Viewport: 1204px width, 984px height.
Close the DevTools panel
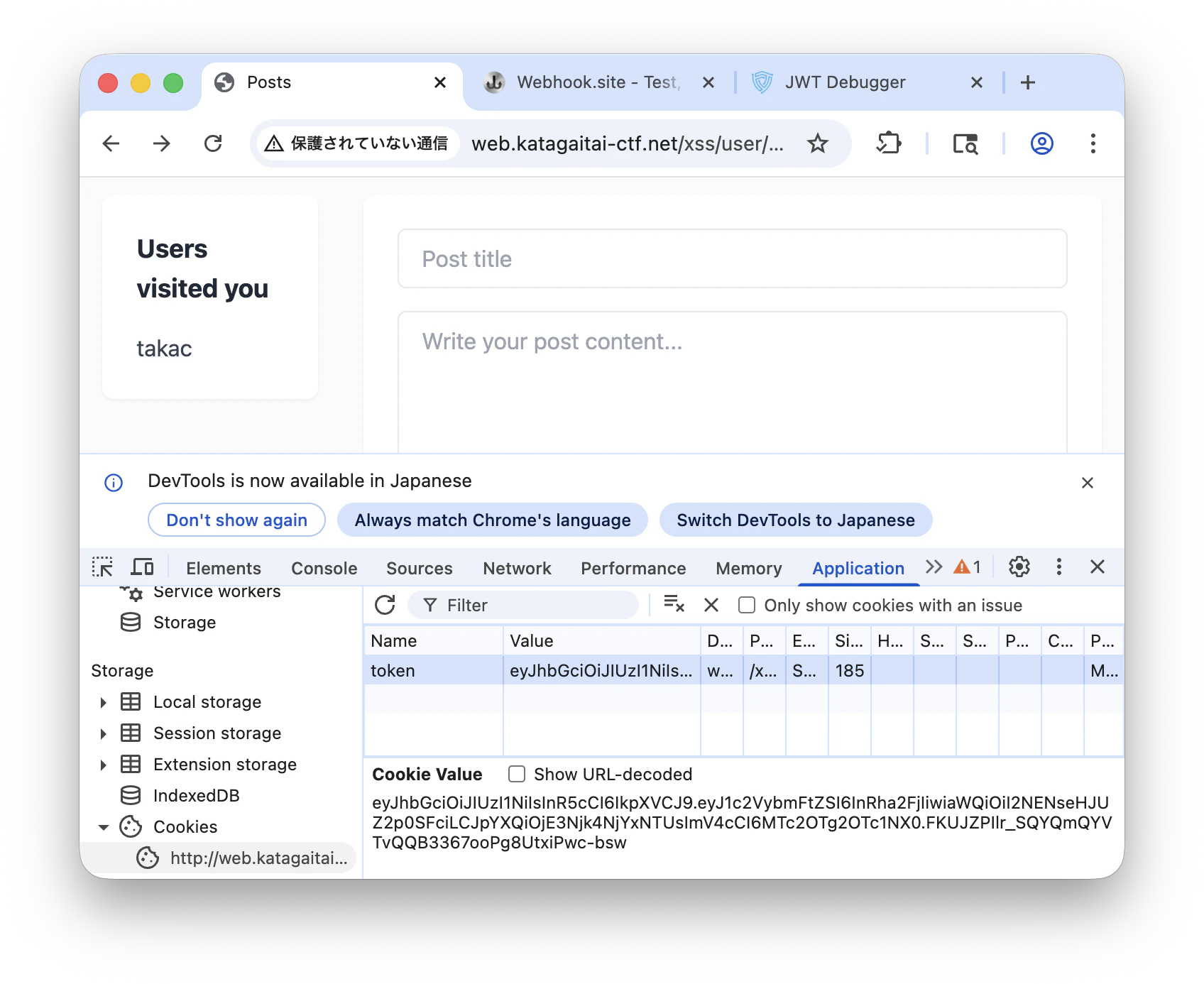coord(1097,567)
